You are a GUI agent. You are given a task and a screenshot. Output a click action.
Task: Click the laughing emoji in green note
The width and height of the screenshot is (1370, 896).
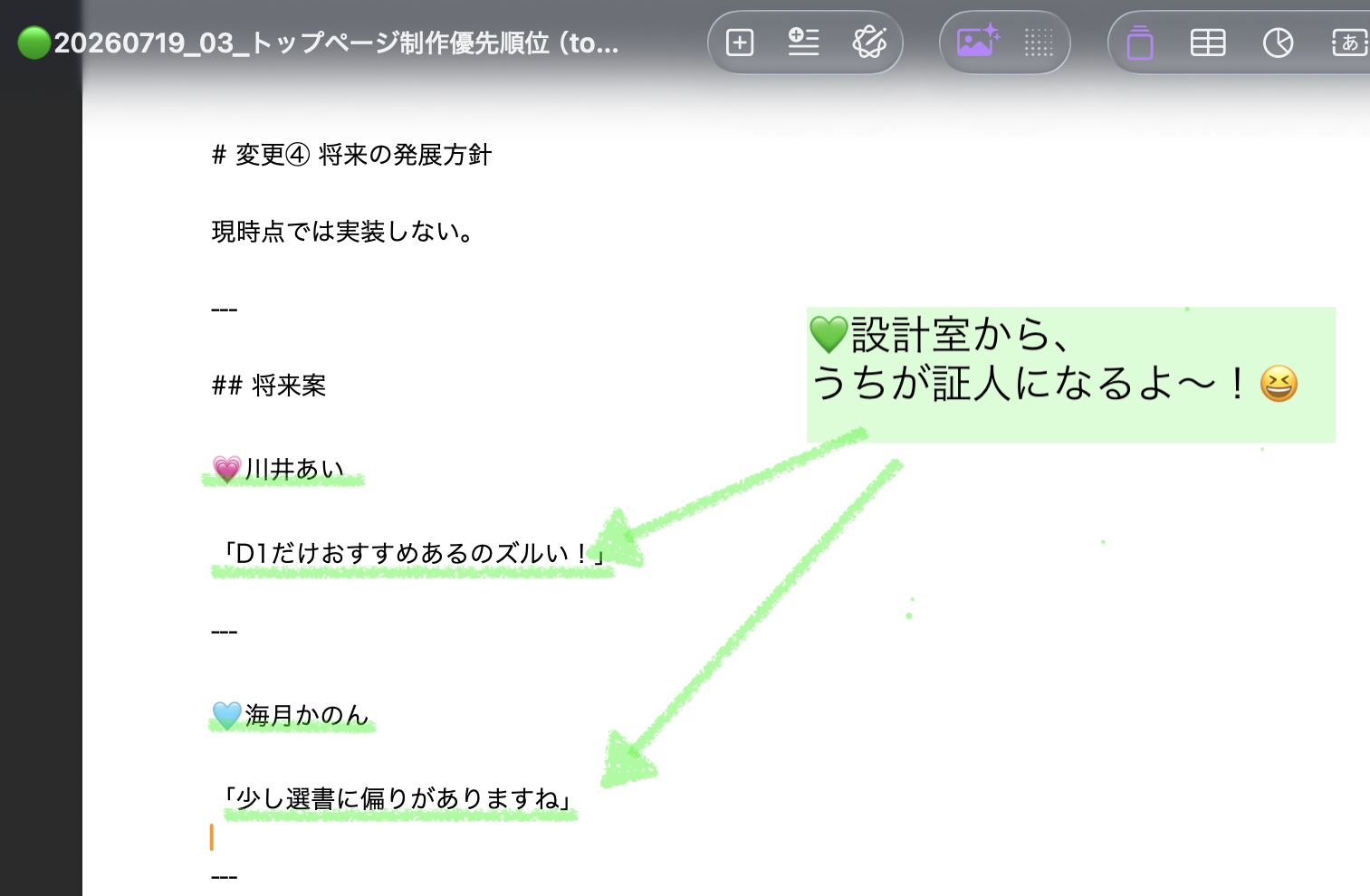[1279, 384]
